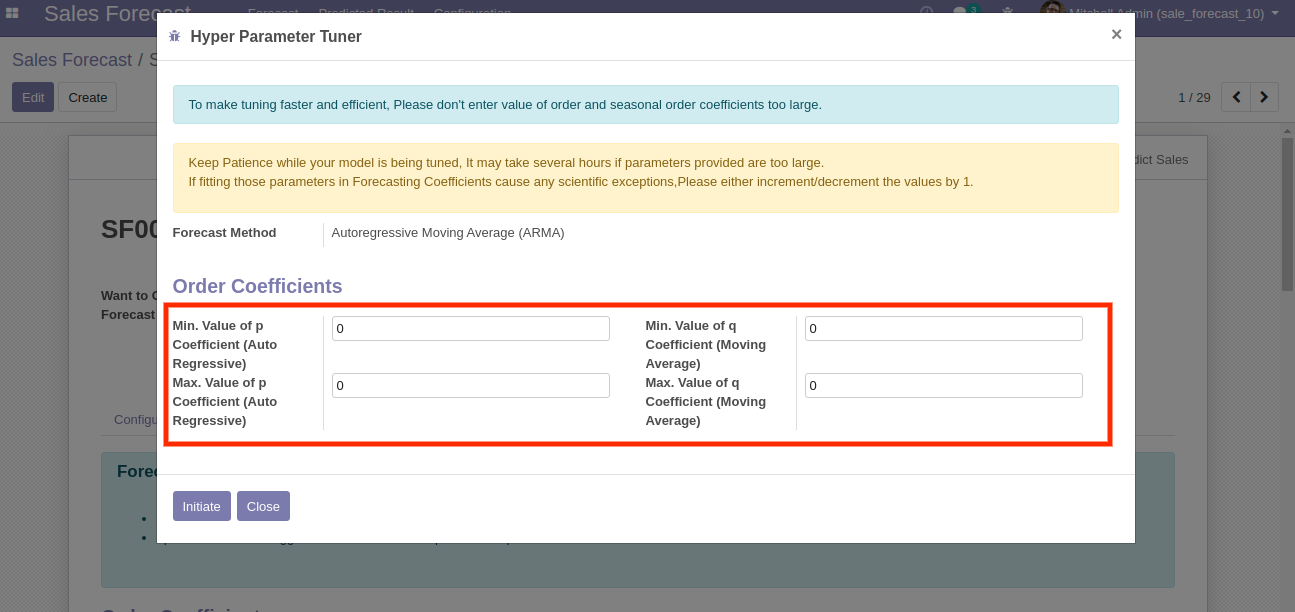
Task: Click the Mitchell Admin avatar picture
Action: pos(1050,11)
